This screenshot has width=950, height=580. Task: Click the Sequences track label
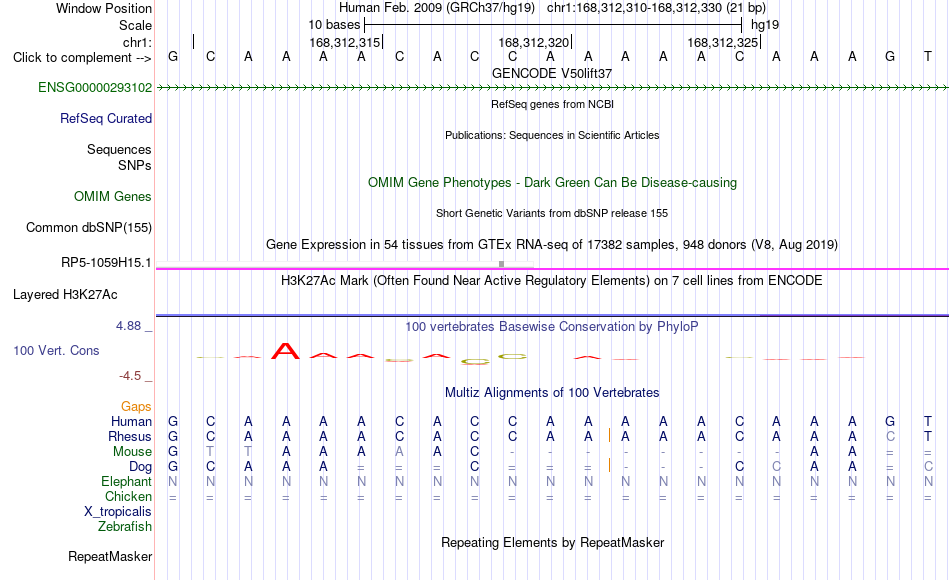click(119, 150)
